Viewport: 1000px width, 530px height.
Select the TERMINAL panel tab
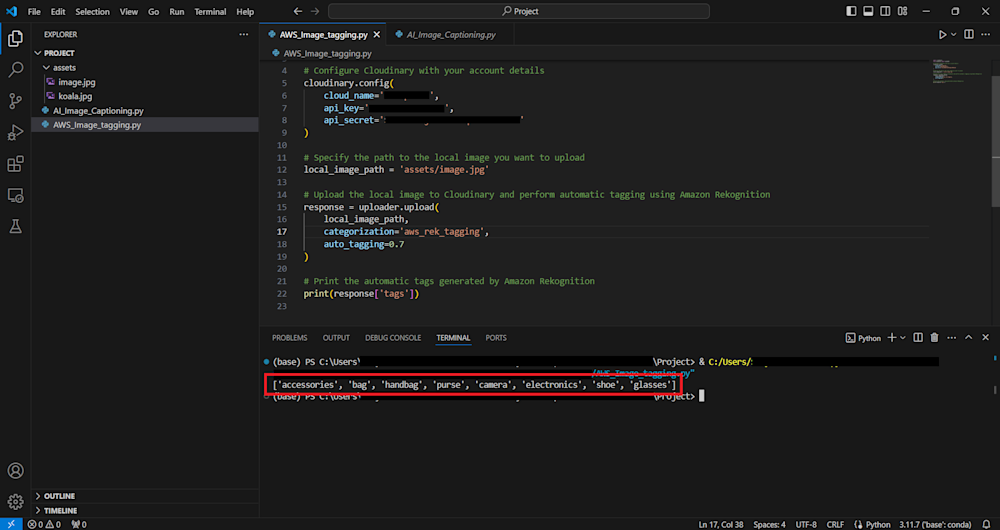click(453, 338)
